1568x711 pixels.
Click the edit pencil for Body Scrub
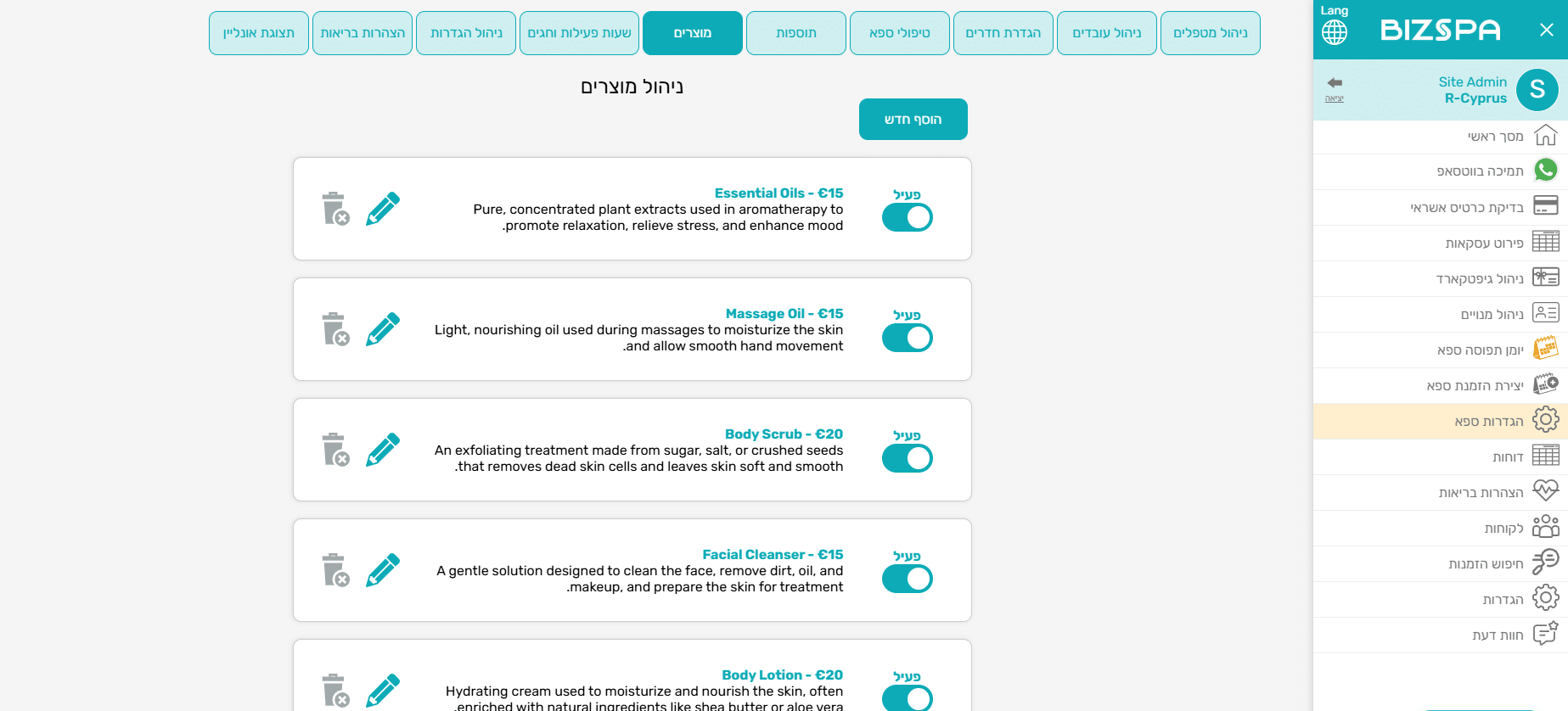coord(383,450)
